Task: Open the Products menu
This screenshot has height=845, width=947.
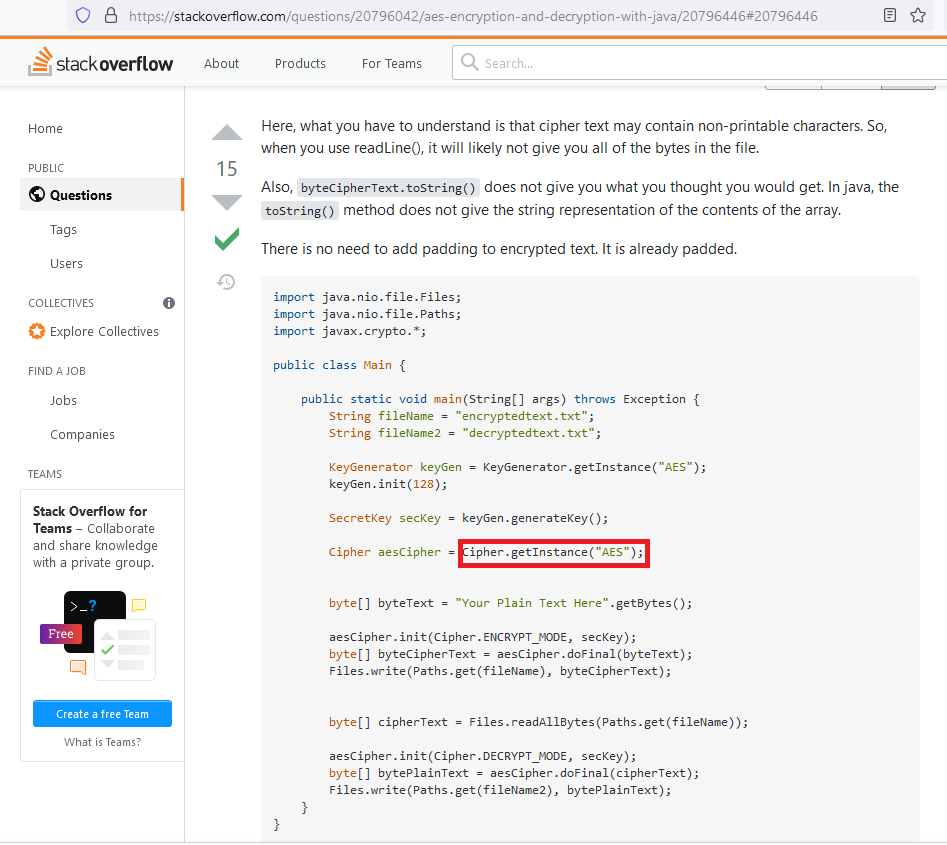Action: [x=300, y=63]
